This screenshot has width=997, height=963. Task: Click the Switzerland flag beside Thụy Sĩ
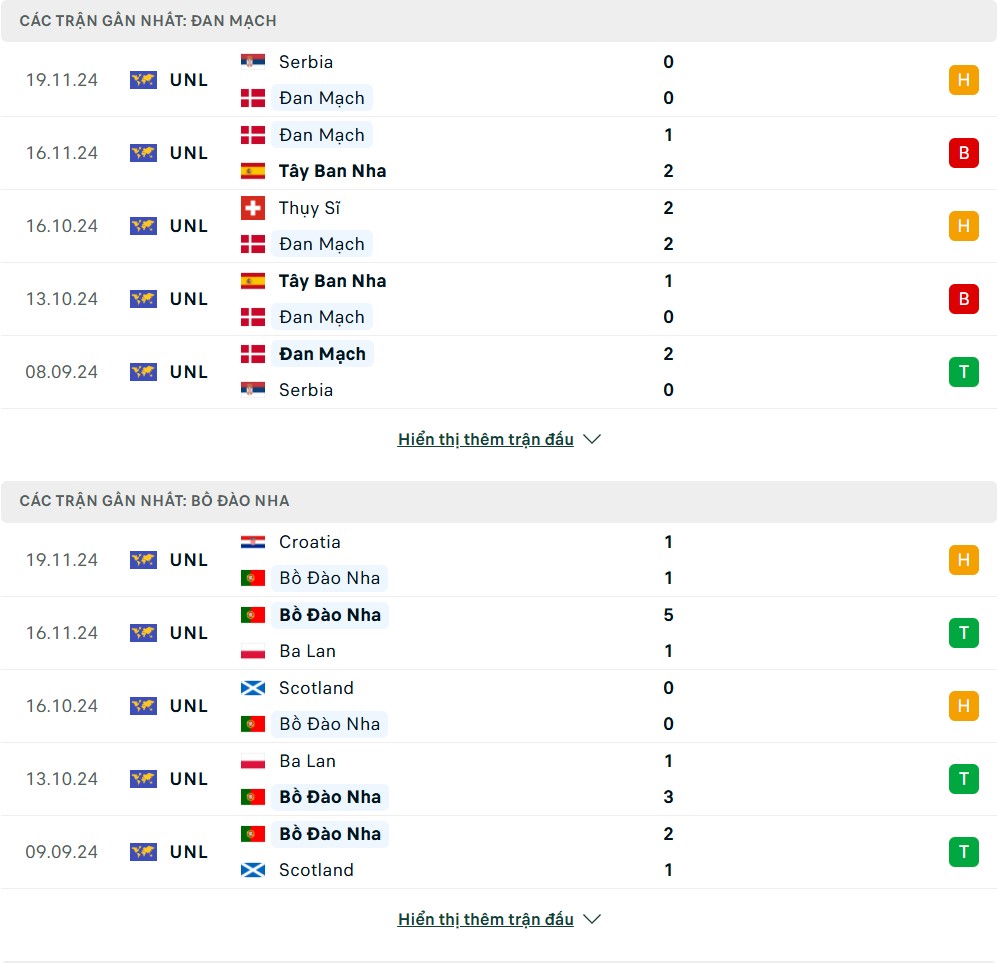(252, 208)
